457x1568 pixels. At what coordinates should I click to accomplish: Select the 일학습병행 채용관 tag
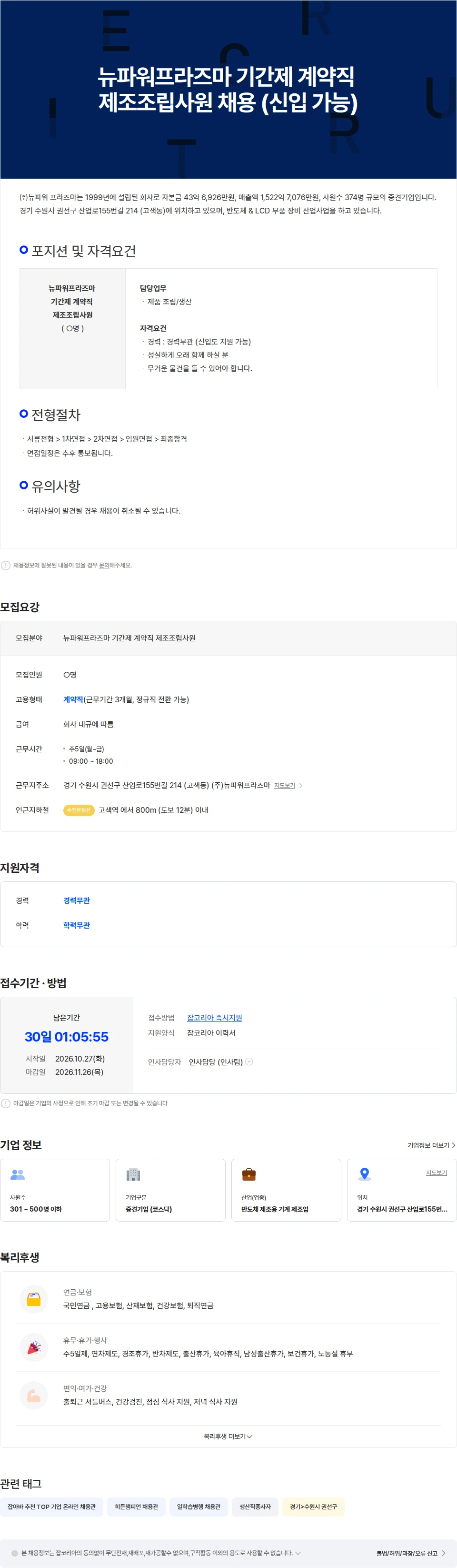pos(199,1507)
